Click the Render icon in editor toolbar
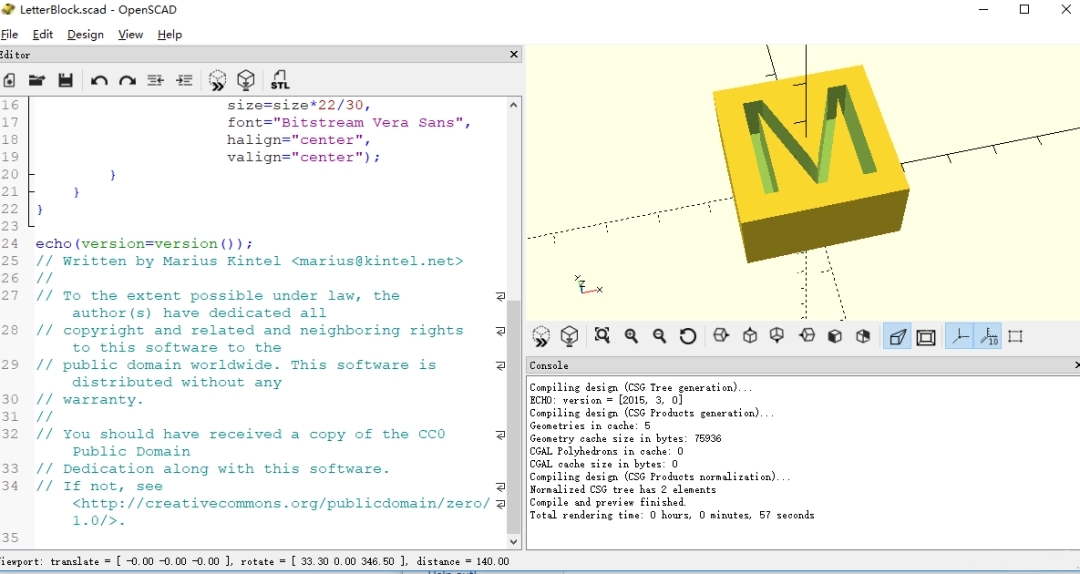Image resolution: width=1080 pixels, height=574 pixels. (x=246, y=80)
